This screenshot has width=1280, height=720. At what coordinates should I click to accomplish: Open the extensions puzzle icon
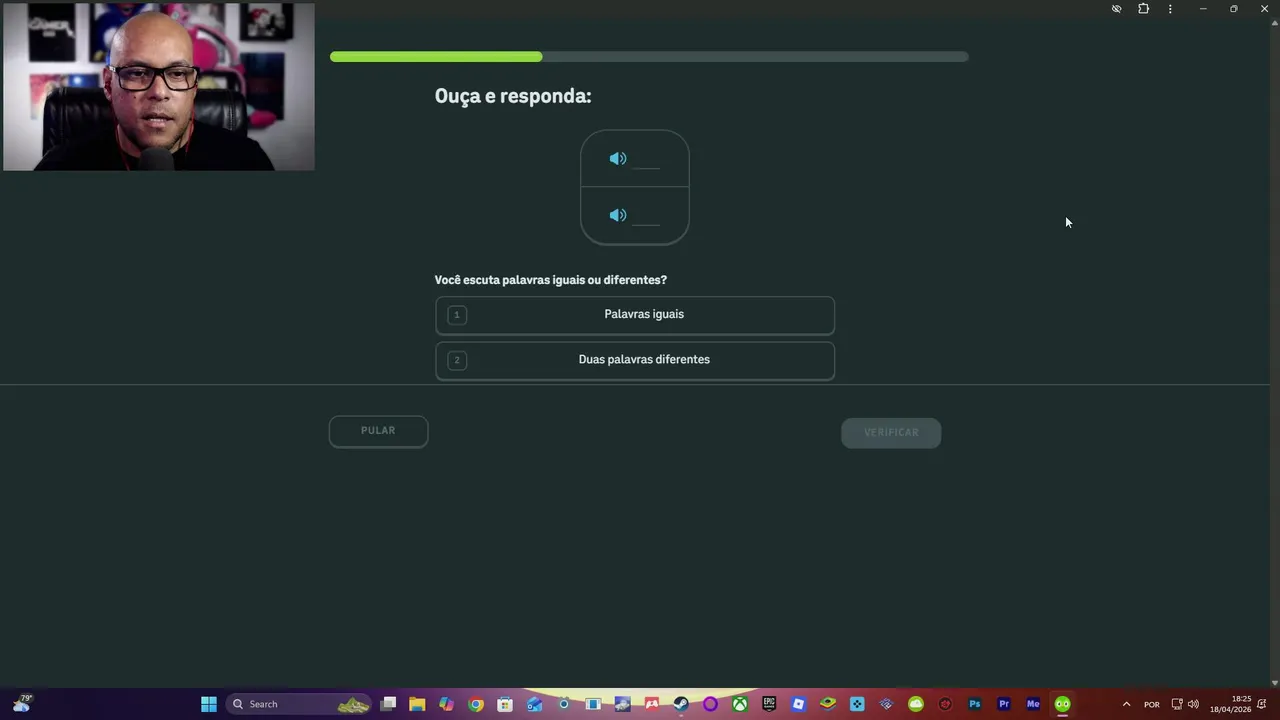click(1144, 9)
